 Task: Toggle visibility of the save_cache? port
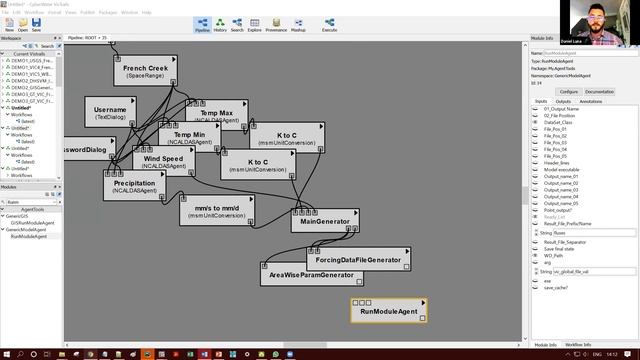(x=535, y=288)
